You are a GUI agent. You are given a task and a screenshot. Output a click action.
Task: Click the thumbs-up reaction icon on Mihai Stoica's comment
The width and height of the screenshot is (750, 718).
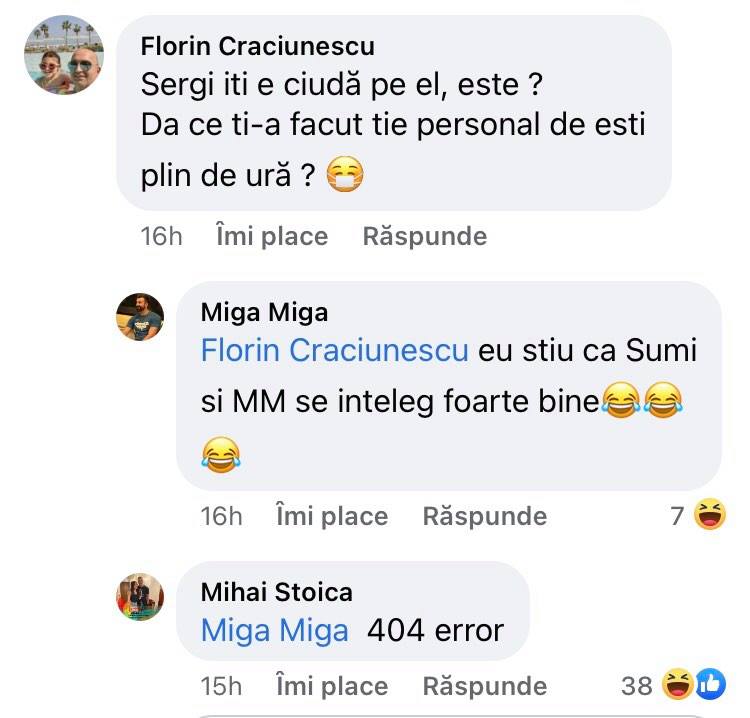[x=708, y=686]
